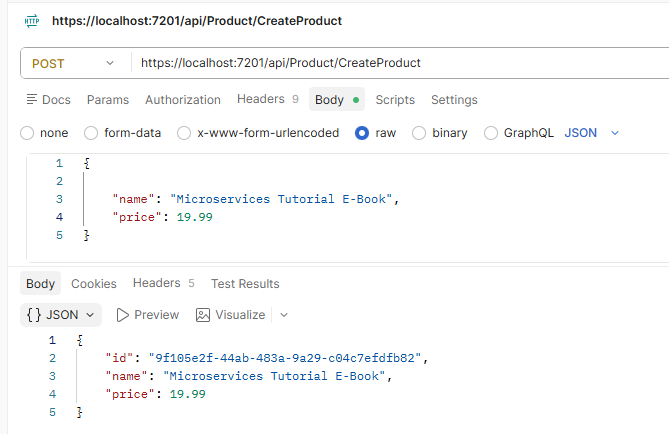Open the Docs panel

coord(49,99)
